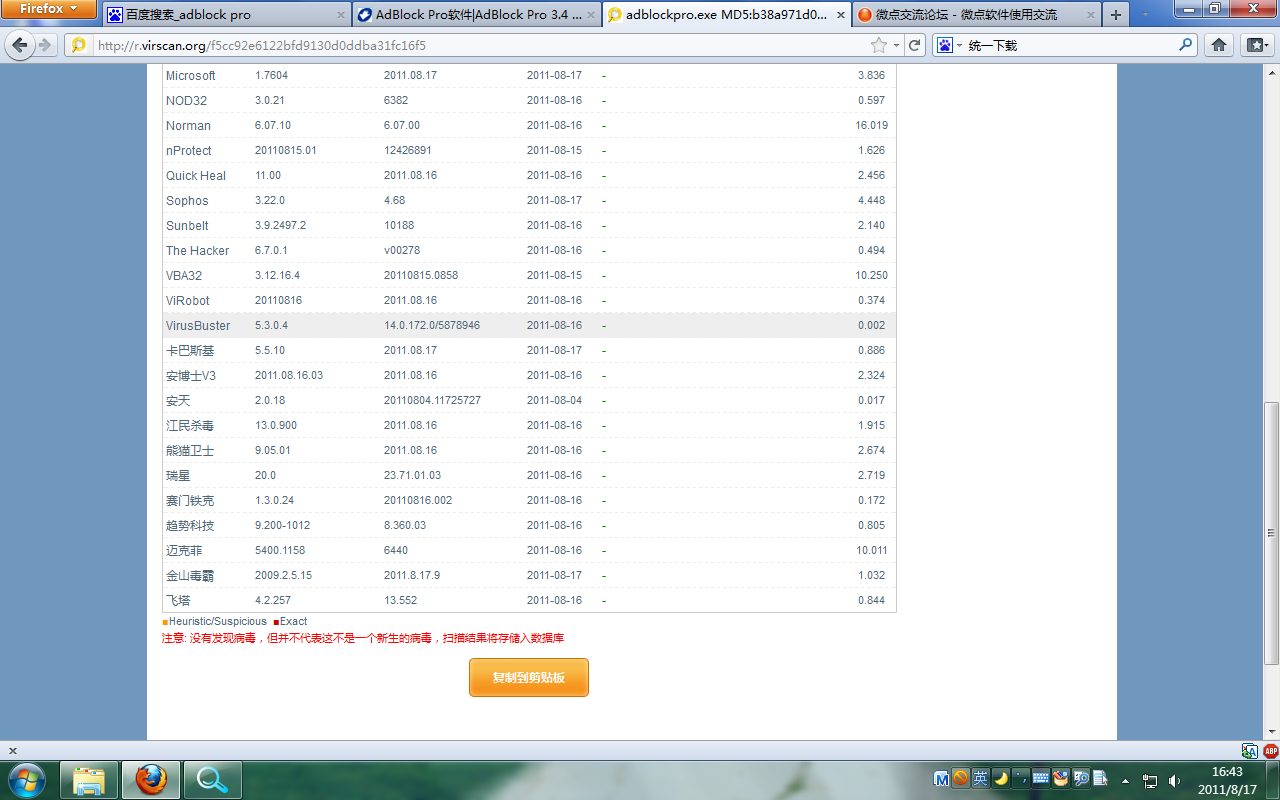
Task: Click the blue M tray icon
Action: 941,778
